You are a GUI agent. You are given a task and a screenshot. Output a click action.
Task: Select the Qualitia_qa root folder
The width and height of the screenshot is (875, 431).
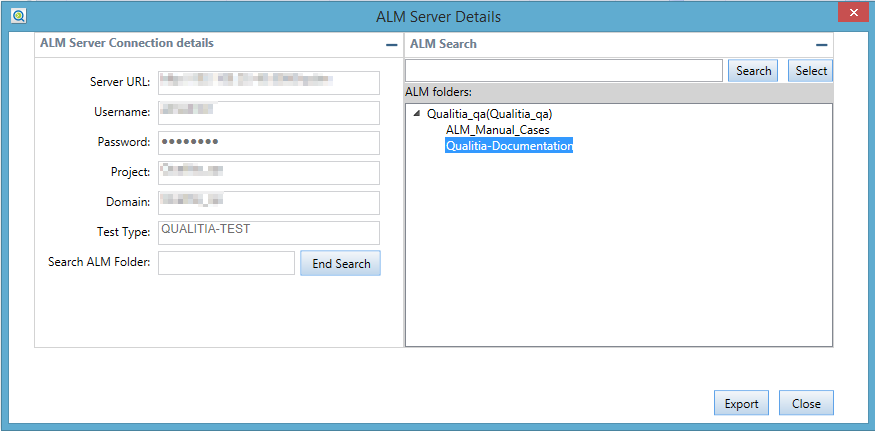(x=490, y=114)
